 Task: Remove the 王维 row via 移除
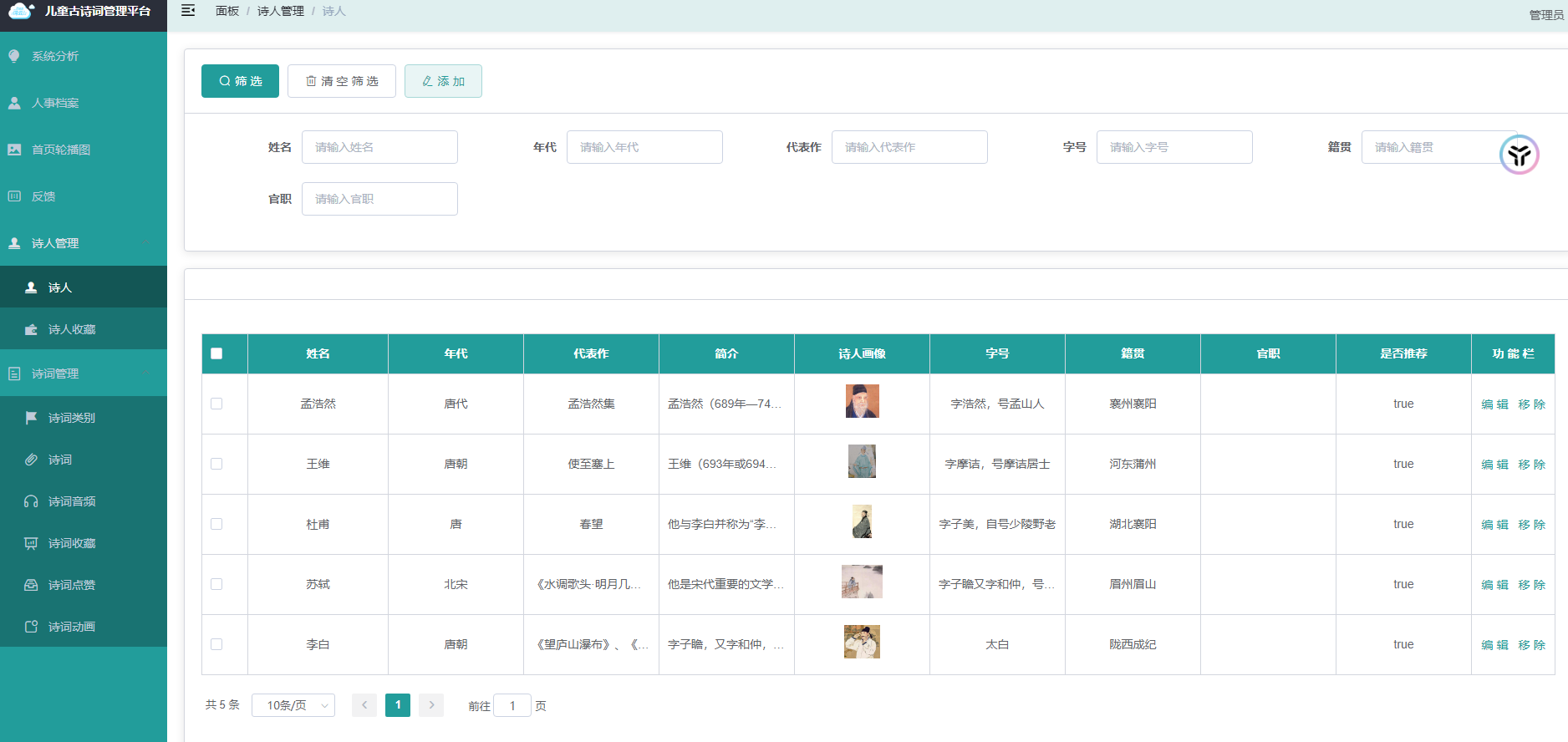coord(1532,465)
